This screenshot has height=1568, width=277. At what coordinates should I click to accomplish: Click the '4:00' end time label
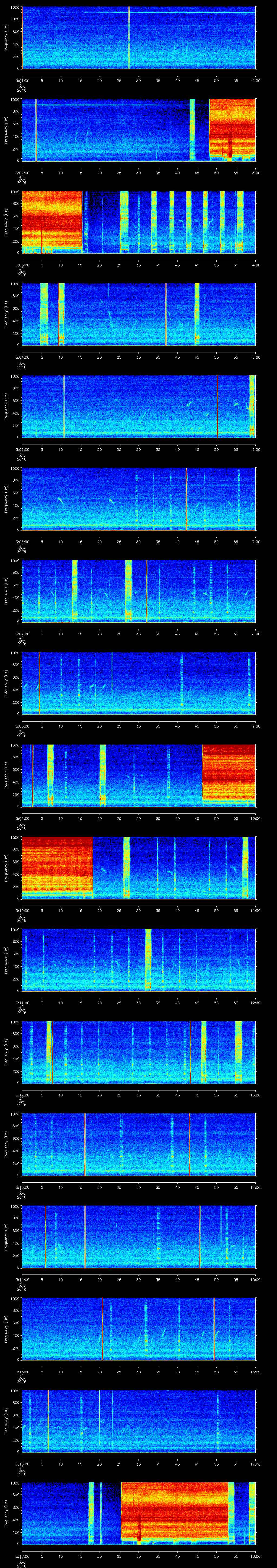(x=256, y=265)
